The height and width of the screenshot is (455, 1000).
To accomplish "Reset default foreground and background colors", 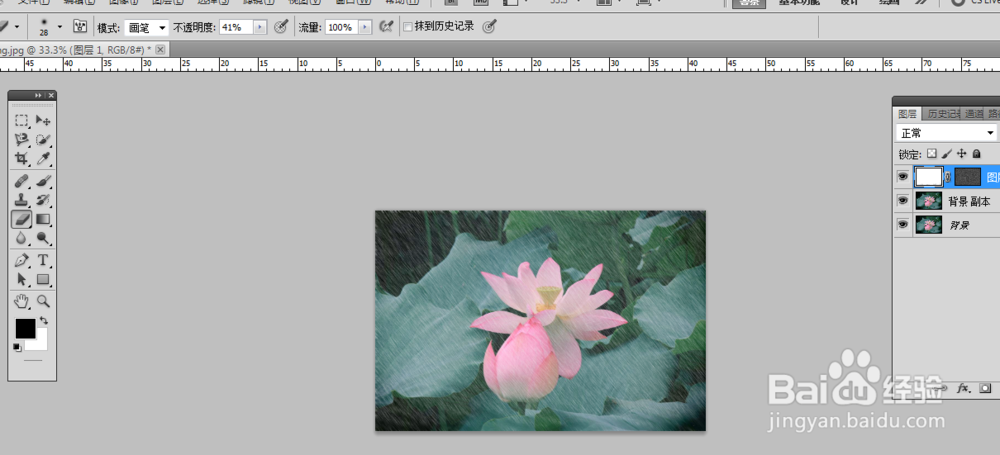I will [17, 347].
